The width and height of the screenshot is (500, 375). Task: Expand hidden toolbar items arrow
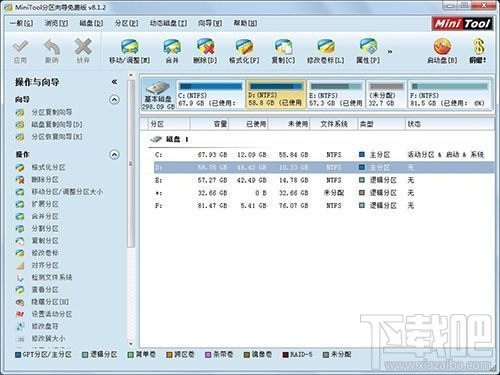390,52
